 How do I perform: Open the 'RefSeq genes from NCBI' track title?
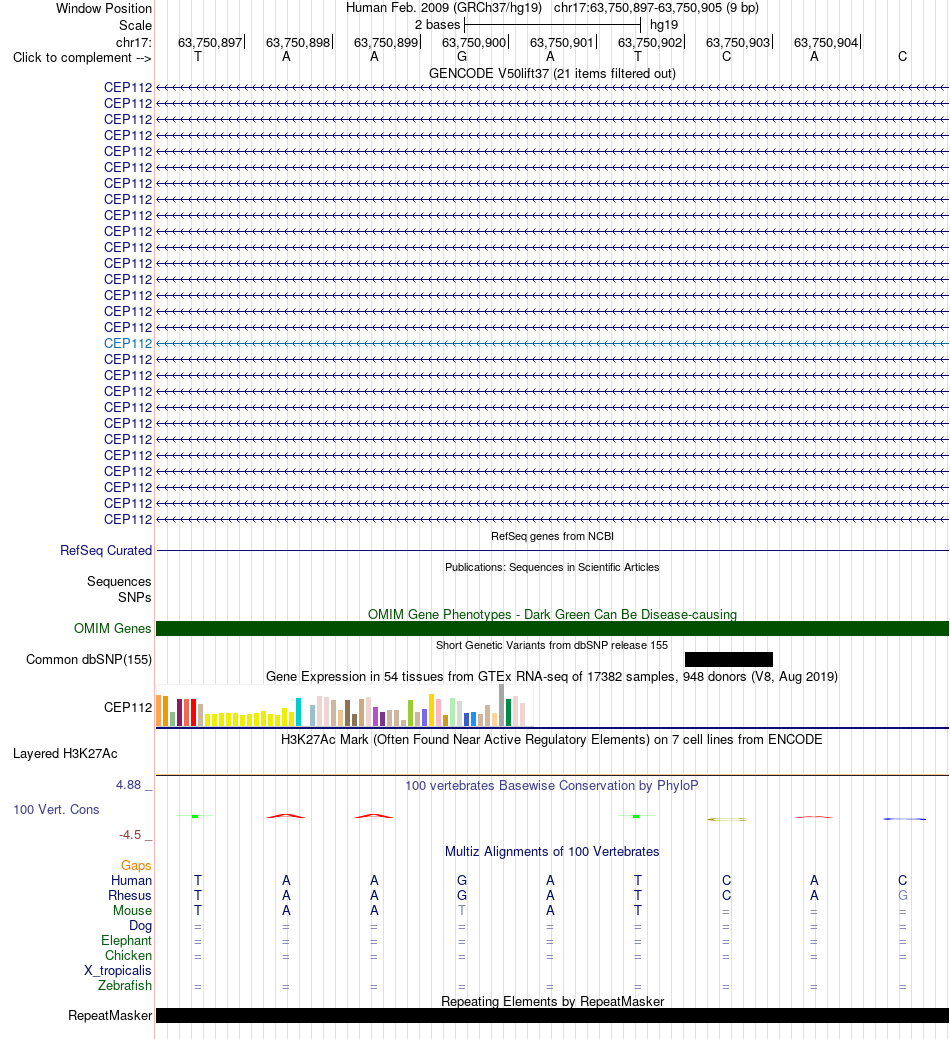click(x=552, y=536)
